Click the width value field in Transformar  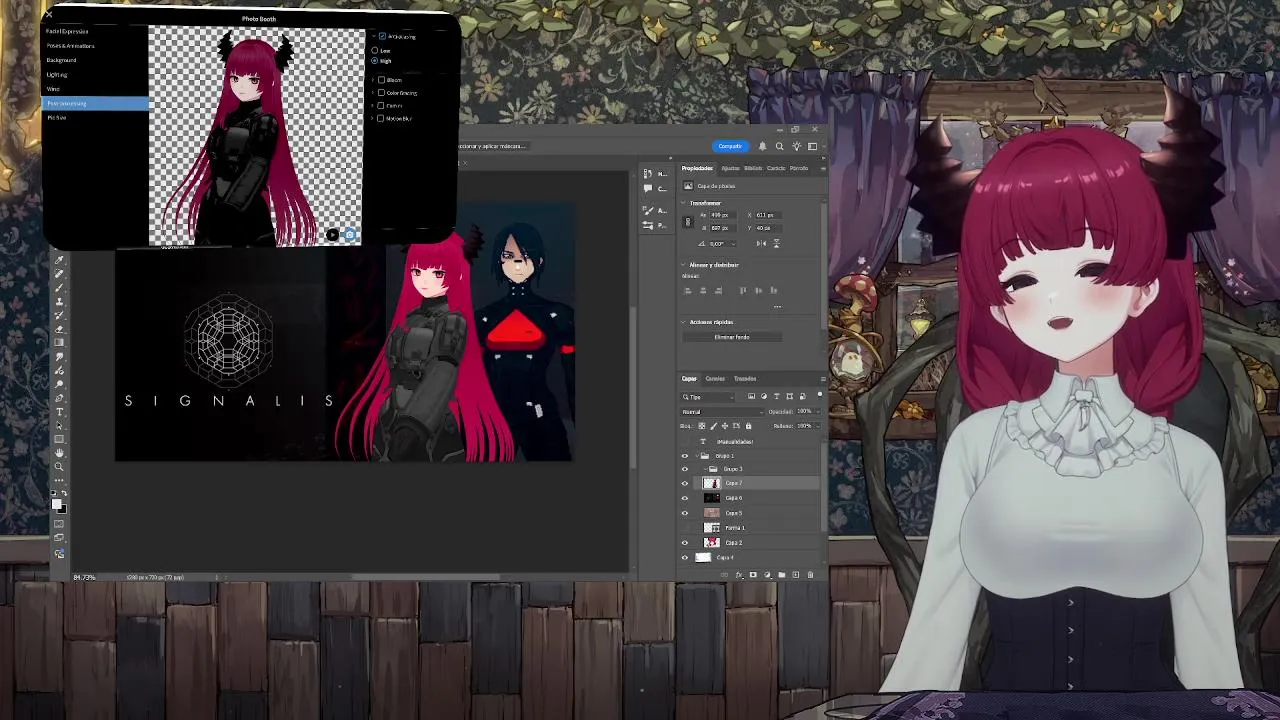(722, 215)
